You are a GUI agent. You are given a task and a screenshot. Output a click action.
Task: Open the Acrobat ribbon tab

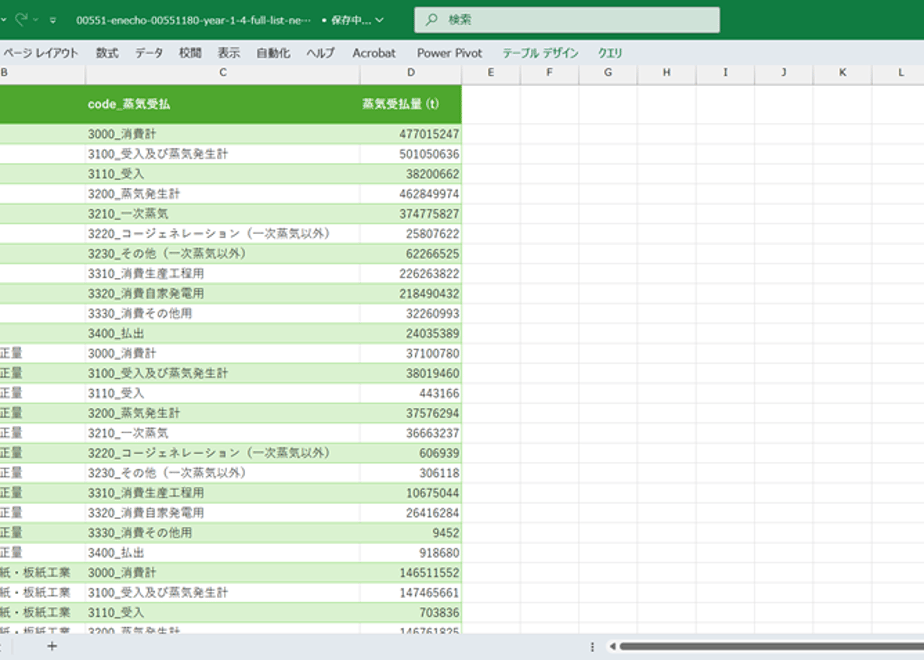pos(374,53)
